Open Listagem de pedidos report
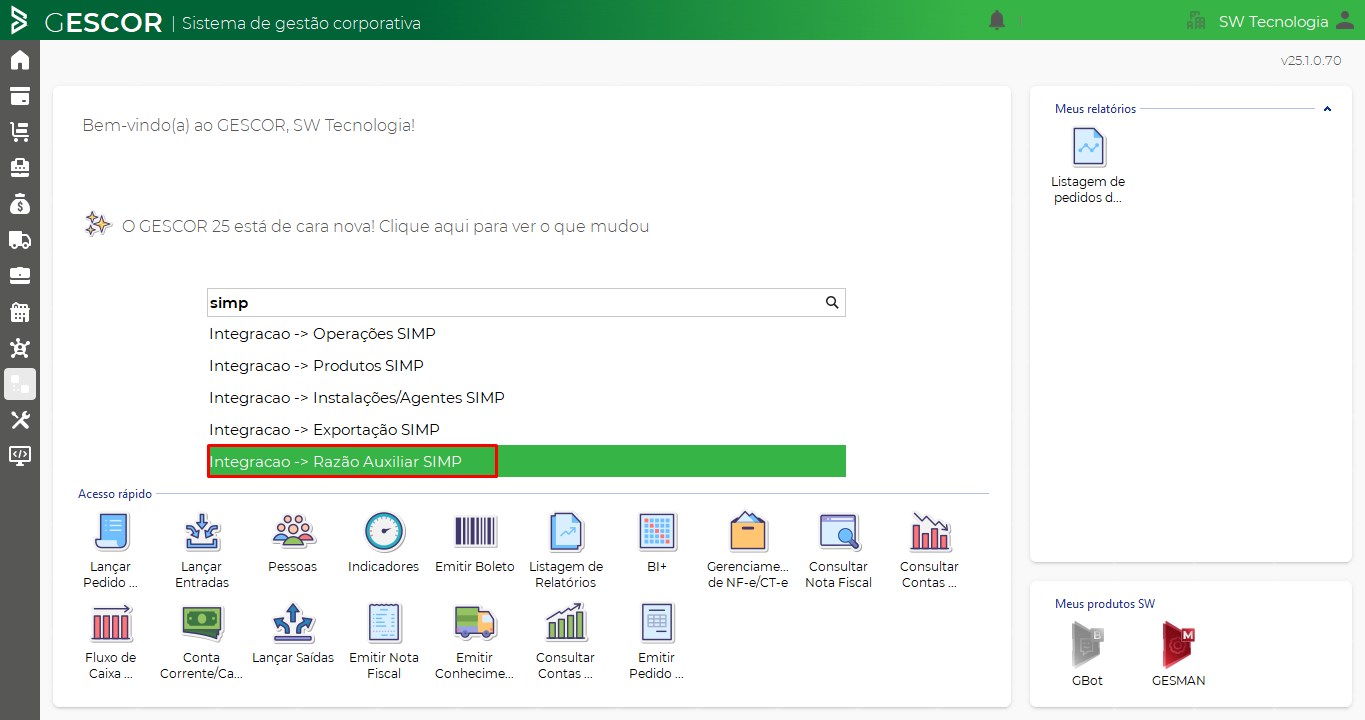This screenshot has width=1365, height=720. pyautogui.click(x=1088, y=166)
